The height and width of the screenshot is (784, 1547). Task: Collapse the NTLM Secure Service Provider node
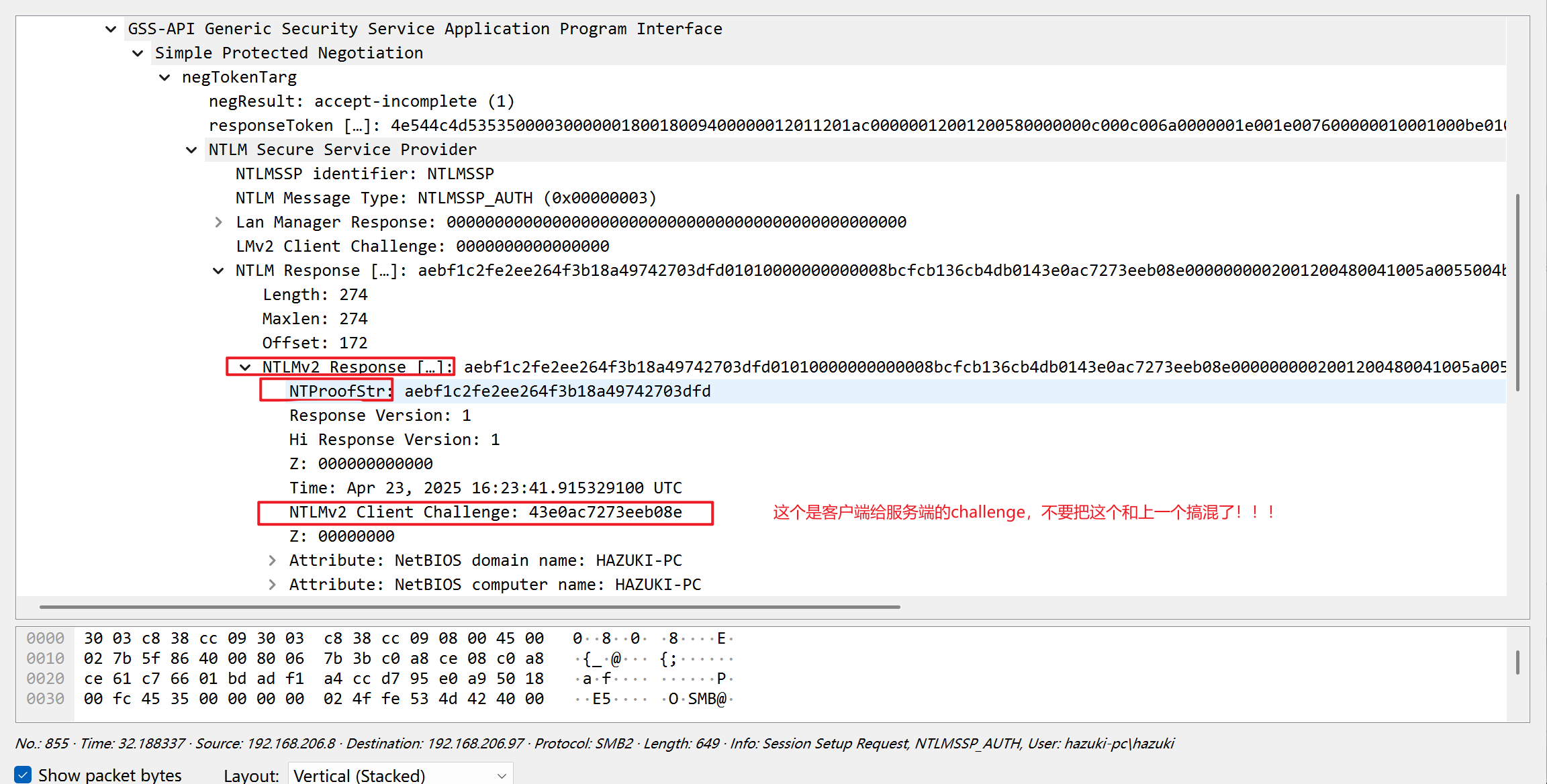pyautogui.click(x=191, y=150)
